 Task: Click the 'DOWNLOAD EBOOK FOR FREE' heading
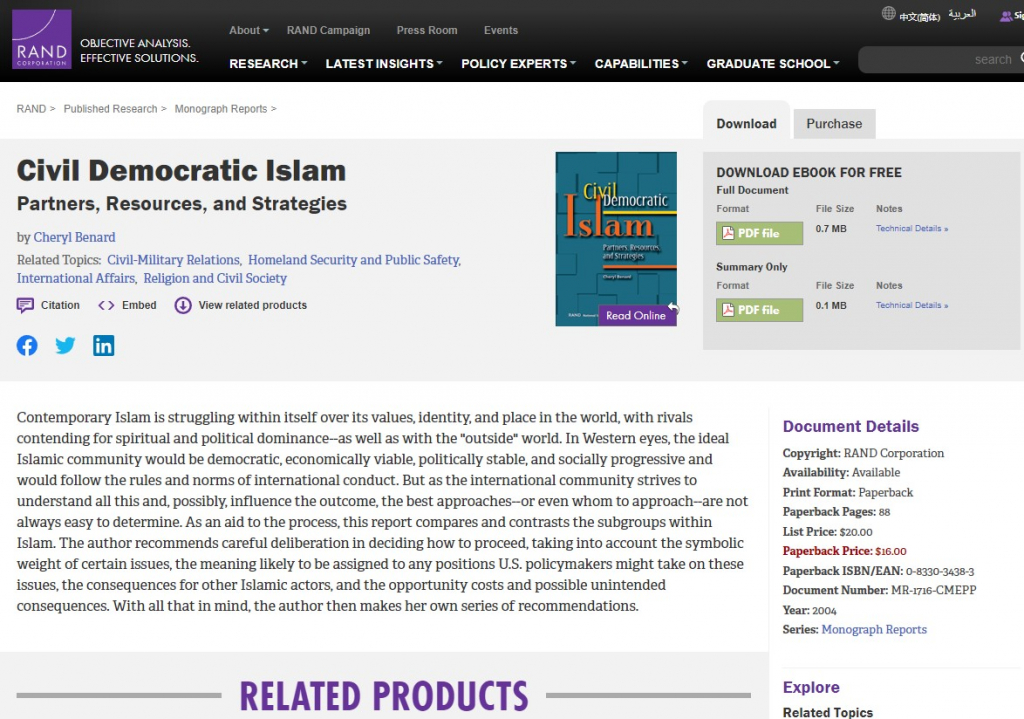click(808, 172)
